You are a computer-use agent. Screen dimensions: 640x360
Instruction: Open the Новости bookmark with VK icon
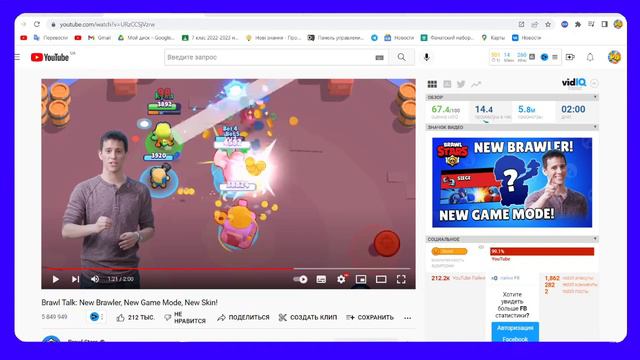tap(527, 38)
